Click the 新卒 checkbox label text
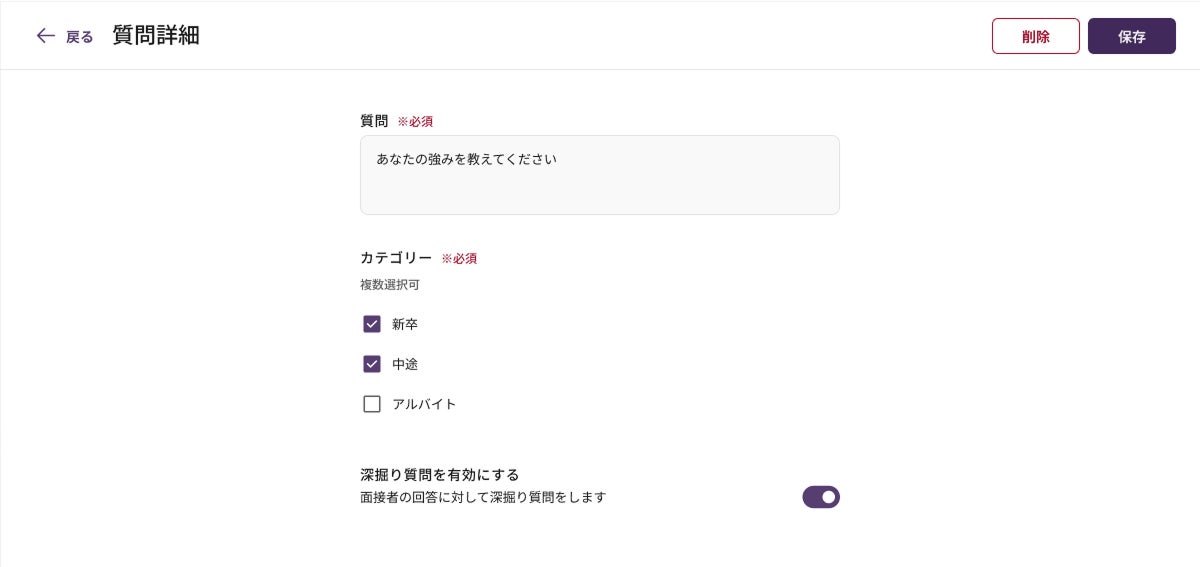This screenshot has height=567, width=1200. tap(404, 324)
